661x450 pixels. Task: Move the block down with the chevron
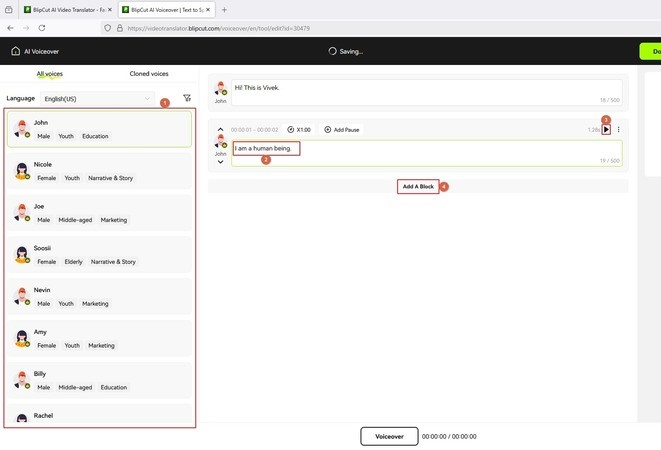click(x=220, y=161)
